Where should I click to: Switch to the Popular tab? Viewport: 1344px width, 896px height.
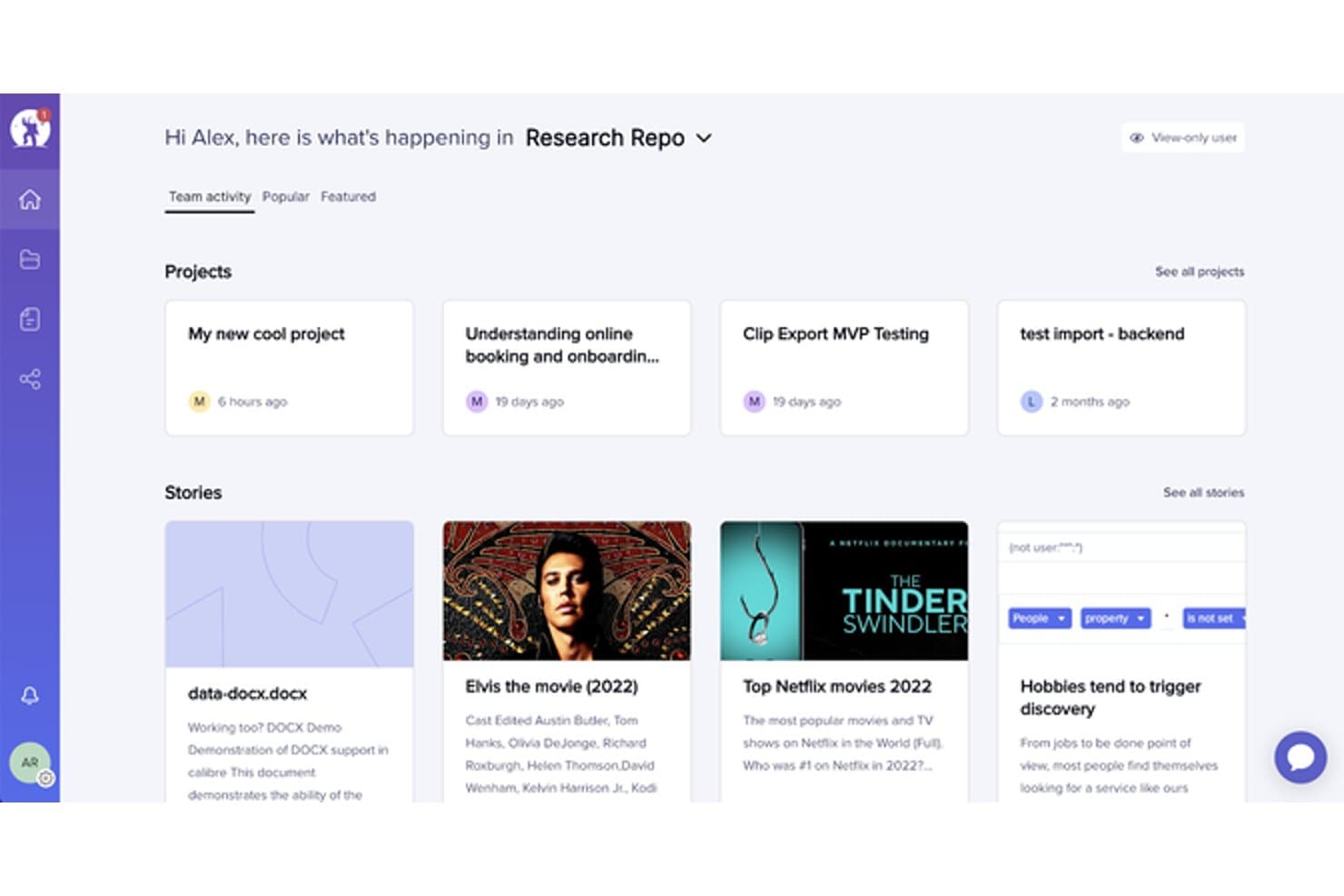click(x=286, y=197)
